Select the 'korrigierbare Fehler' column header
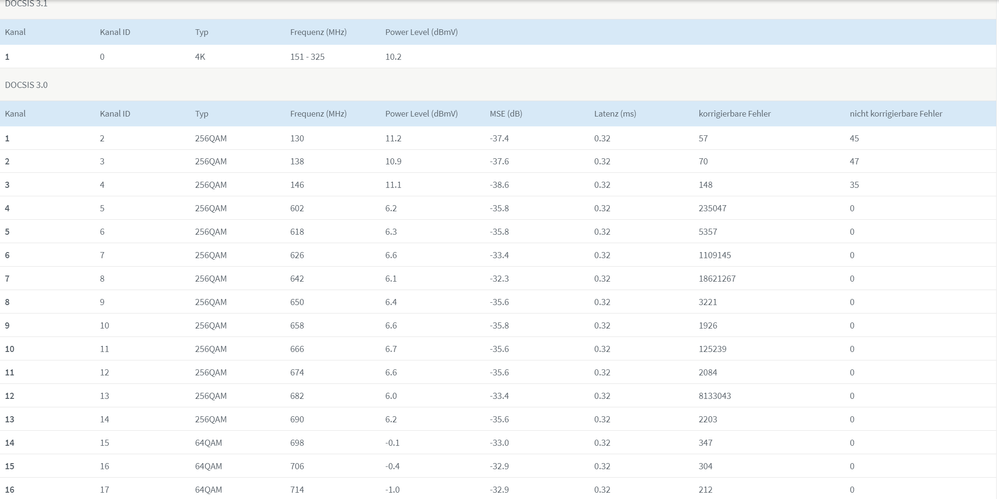The height and width of the screenshot is (499, 999). click(x=734, y=114)
